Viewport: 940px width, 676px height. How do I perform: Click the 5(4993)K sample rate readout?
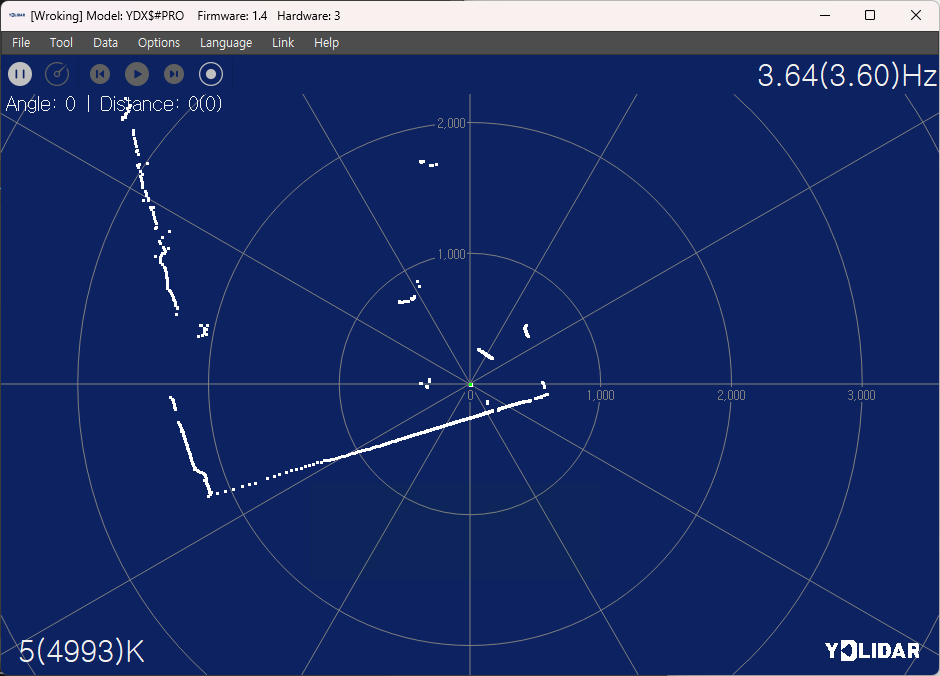pyautogui.click(x=82, y=651)
